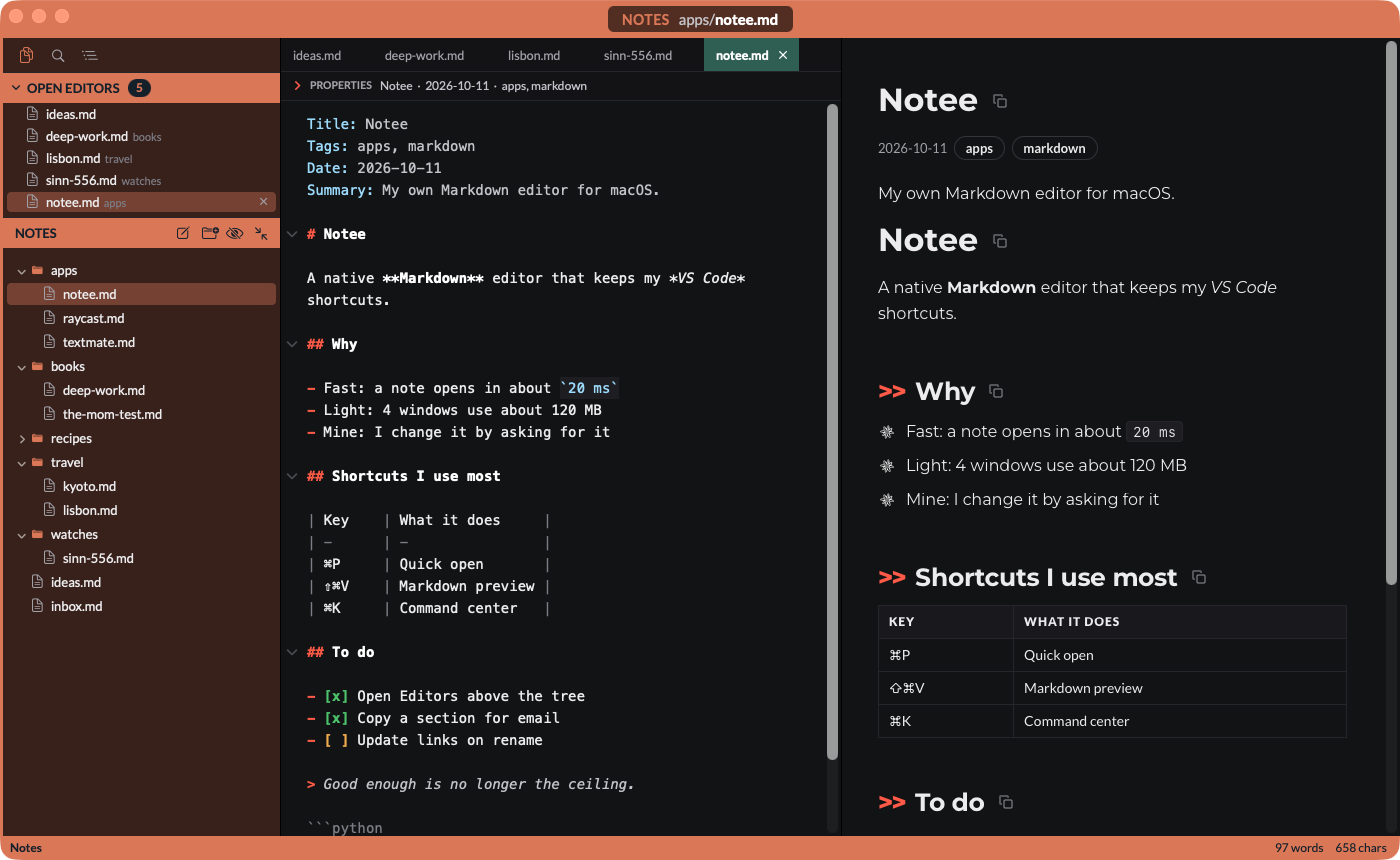Close notee.md in Open Editors list
Viewport: 1400px width, 860px height.
pos(264,202)
